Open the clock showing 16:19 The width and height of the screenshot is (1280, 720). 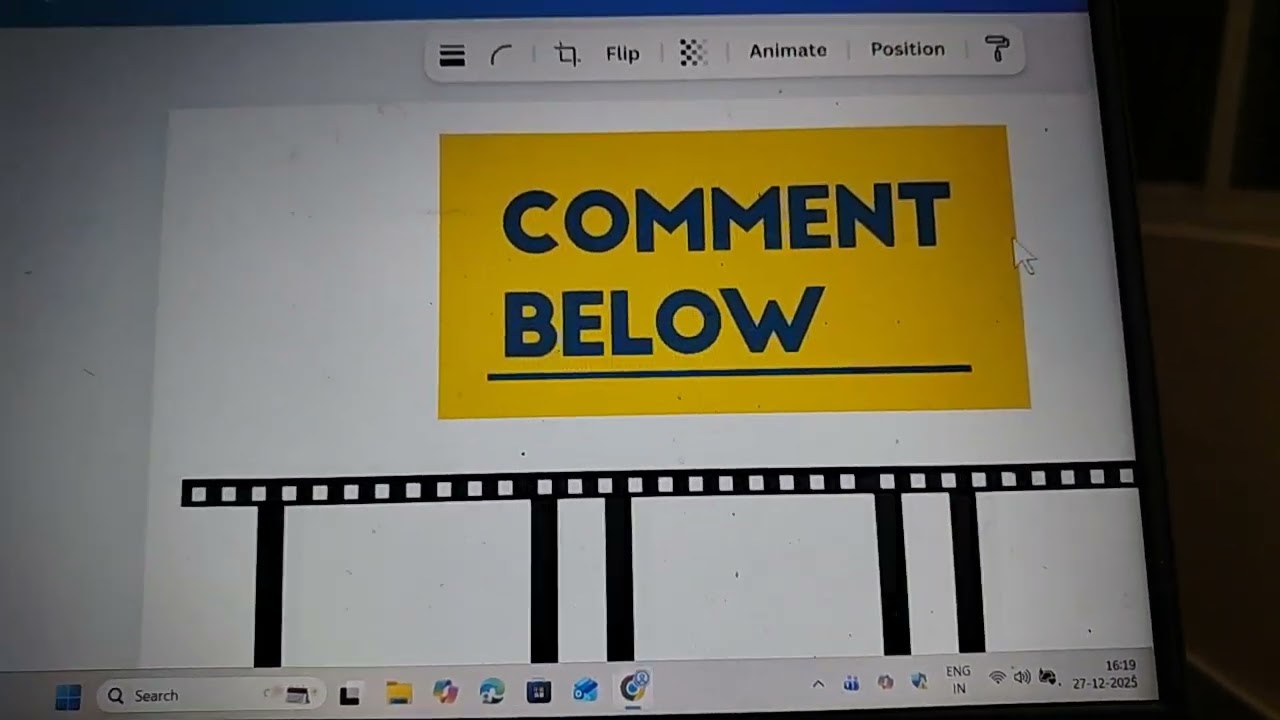click(1105, 675)
